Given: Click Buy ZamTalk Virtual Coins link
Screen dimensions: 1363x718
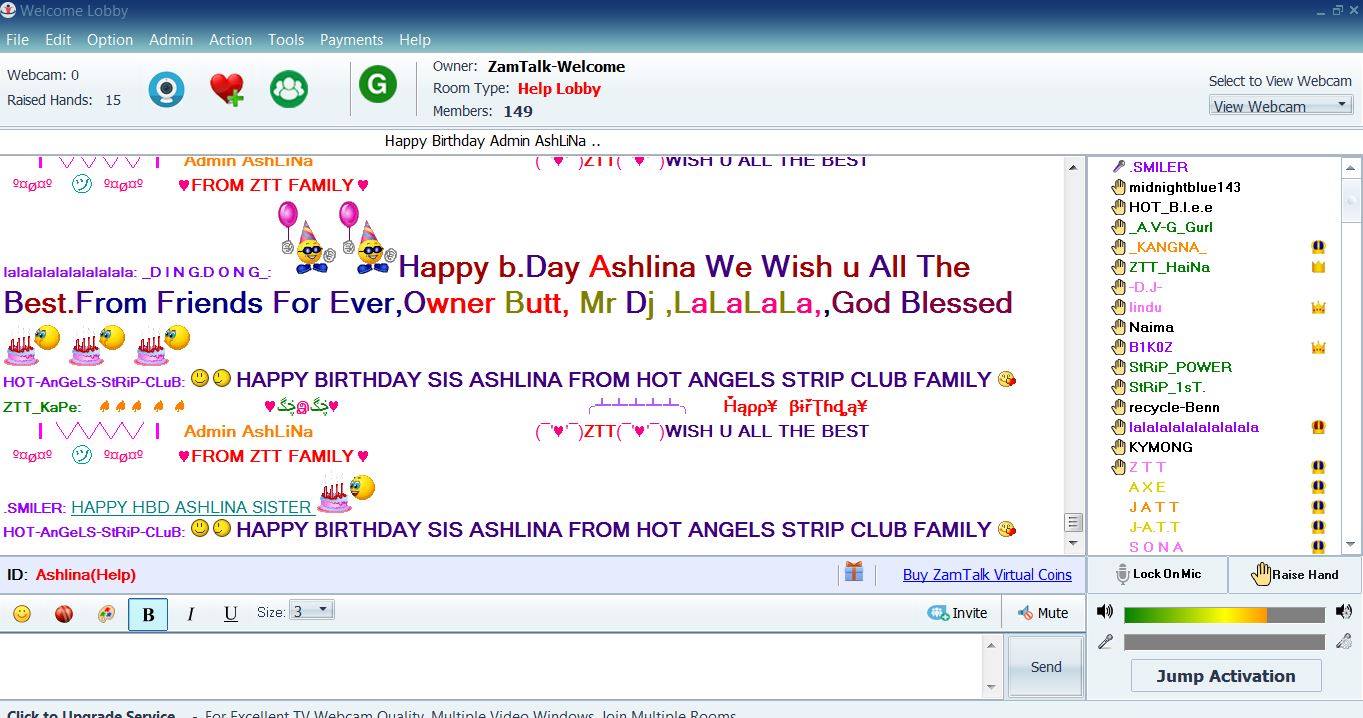Looking at the screenshot, I should 987,574.
